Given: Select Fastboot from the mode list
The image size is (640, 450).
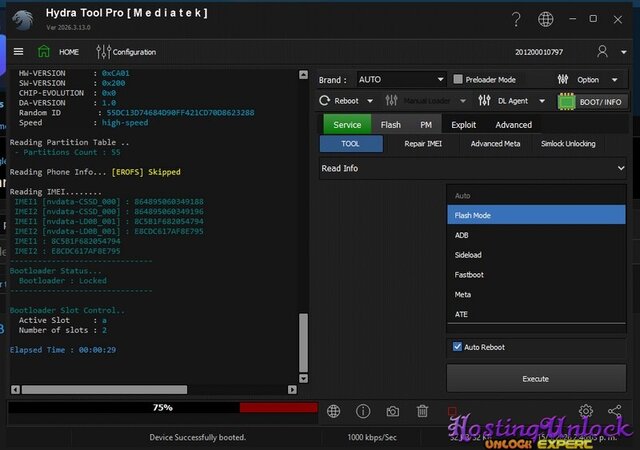Looking at the screenshot, I should click(x=469, y=274).
